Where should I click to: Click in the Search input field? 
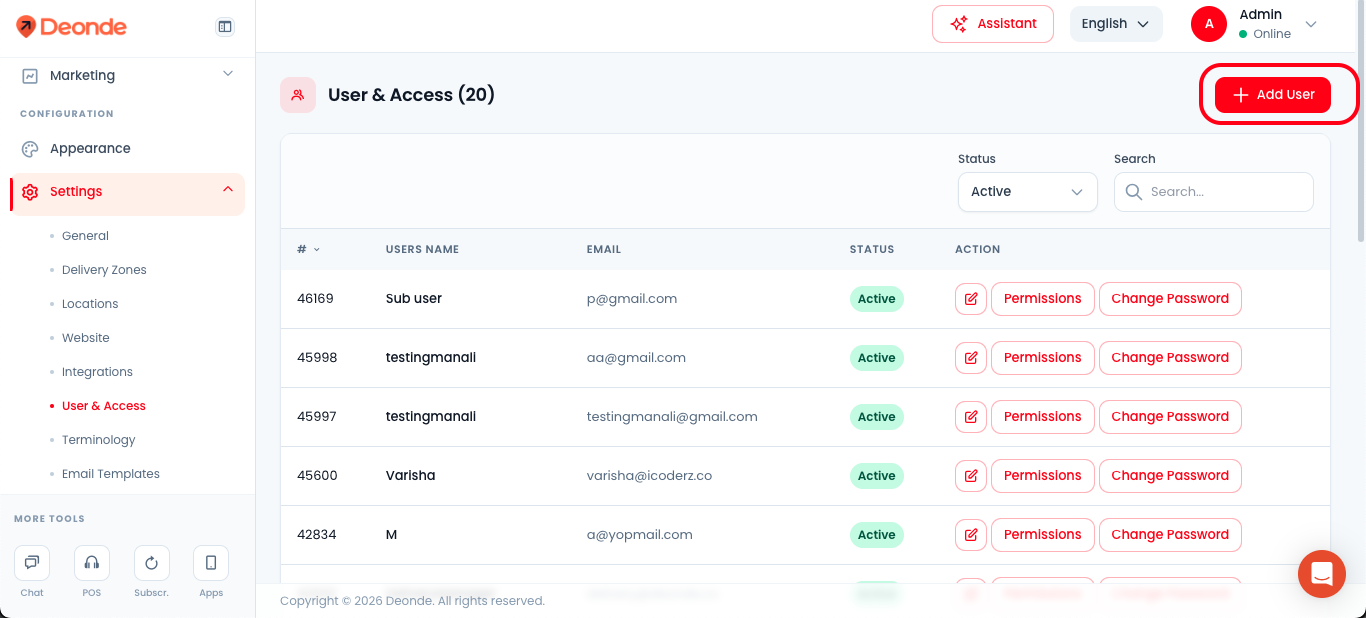(1214, 192)
